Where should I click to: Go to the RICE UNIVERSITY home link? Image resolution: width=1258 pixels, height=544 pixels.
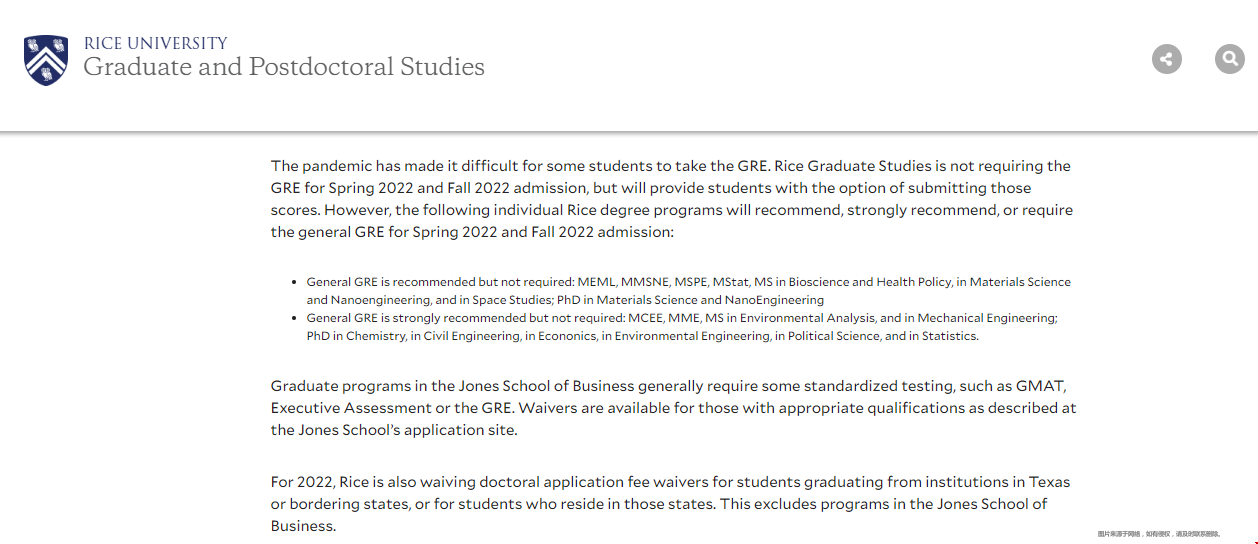pyautogui.click(x=156, y=43)
